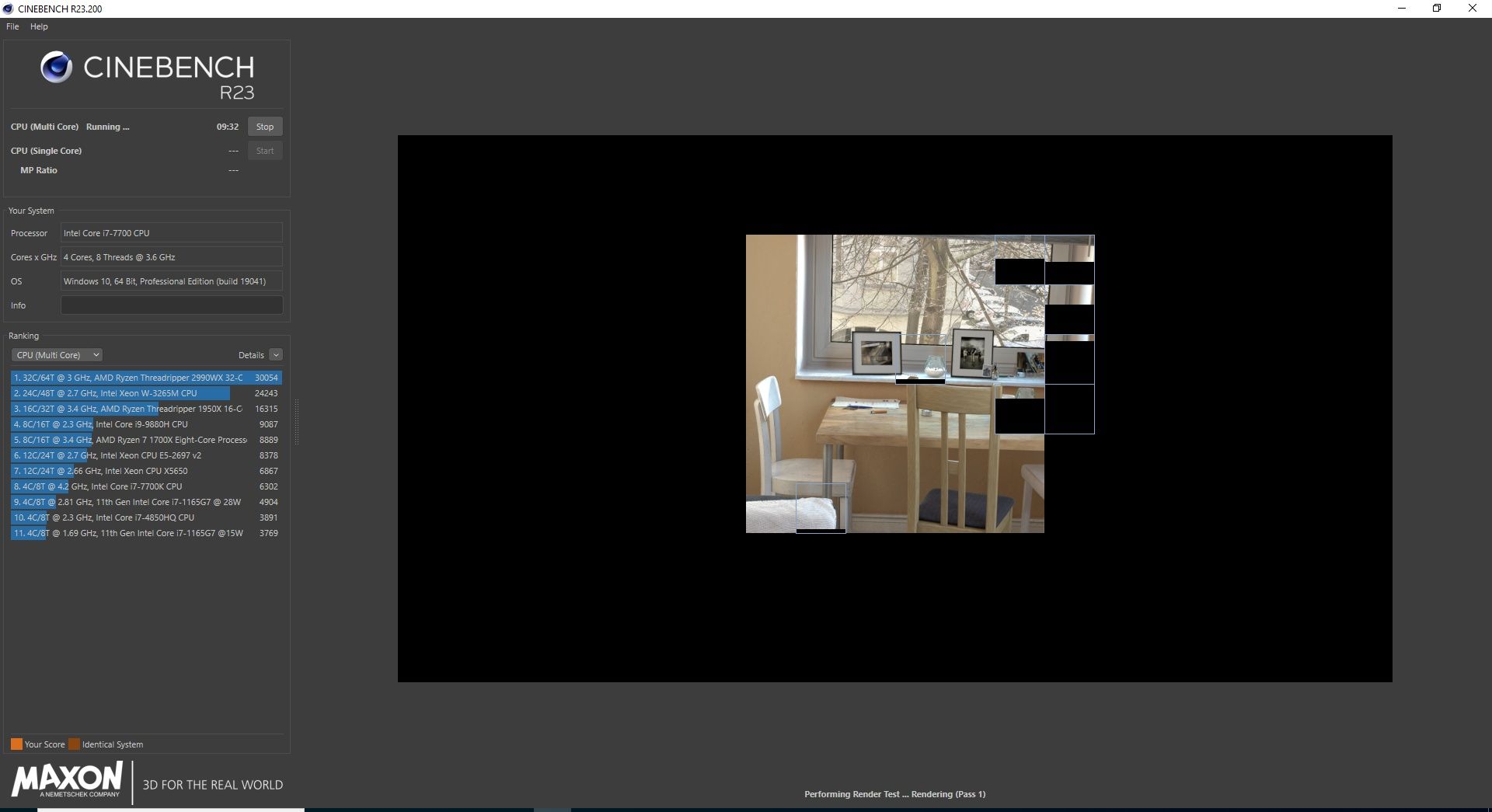The width and height of the screenshot is (1492, 812).
Task: Click the disabled Single Core Start button
Action: 265,151
